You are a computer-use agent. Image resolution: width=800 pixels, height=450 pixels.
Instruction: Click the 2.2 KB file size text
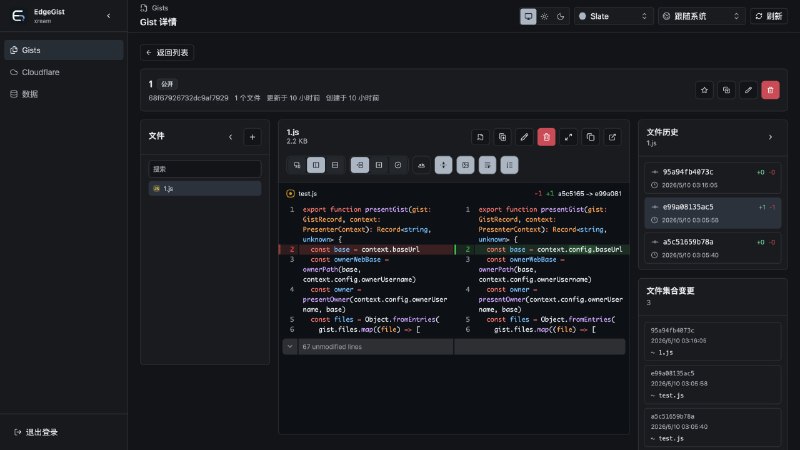(297, 141)
